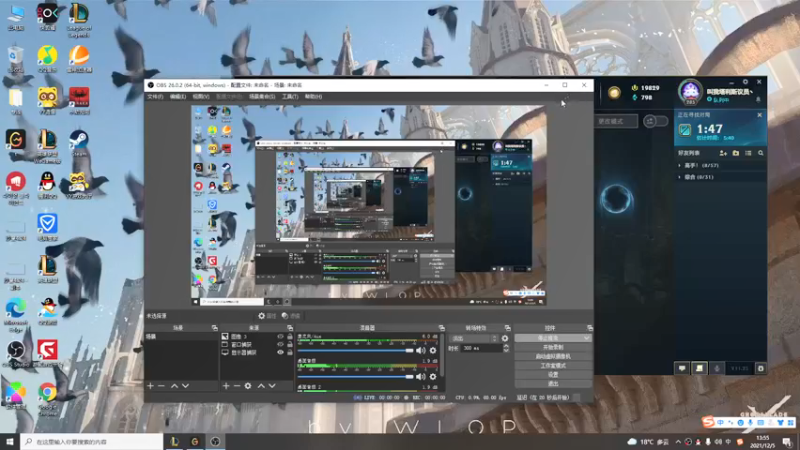Hide the Window Capture source
Screen dimensions: 800x450
point(280,344)
